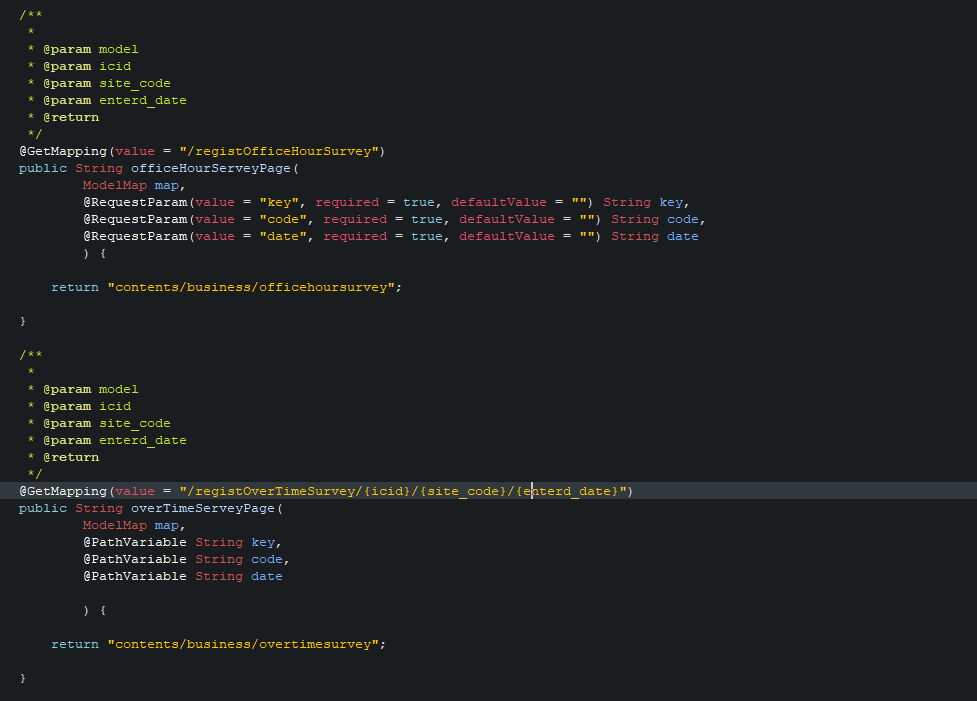Click "@param model" in the first Javadoc
Viewport: 977px width, 701px height.
[91, 49]
